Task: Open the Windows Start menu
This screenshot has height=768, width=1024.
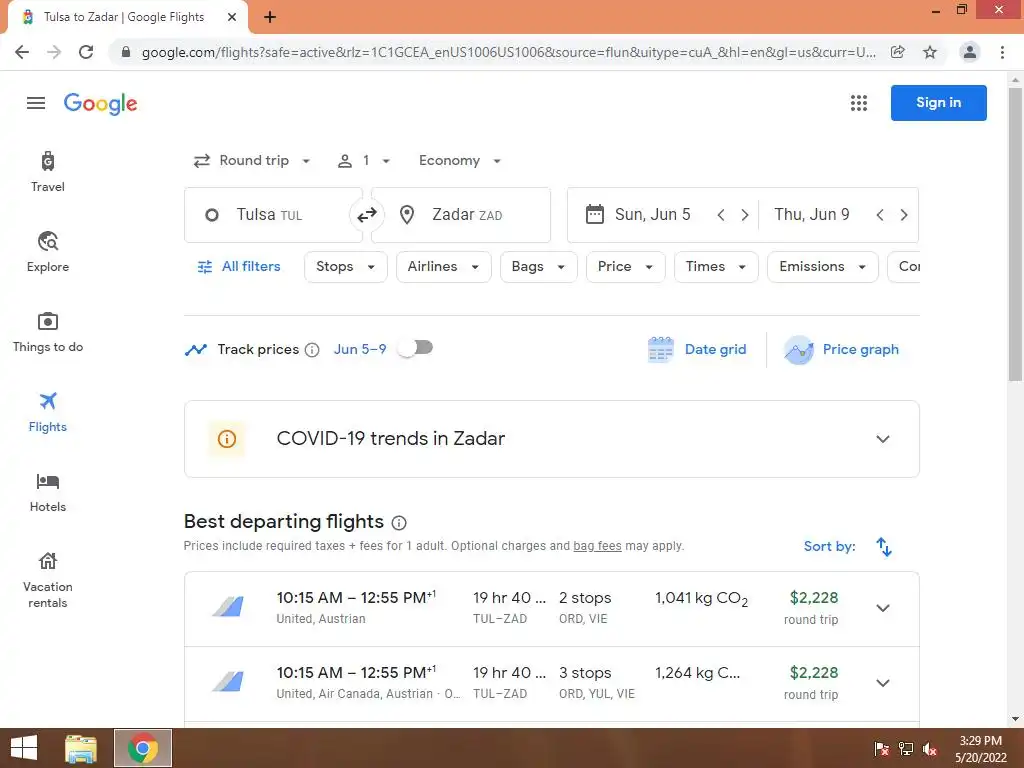Action: pos(24,748)
